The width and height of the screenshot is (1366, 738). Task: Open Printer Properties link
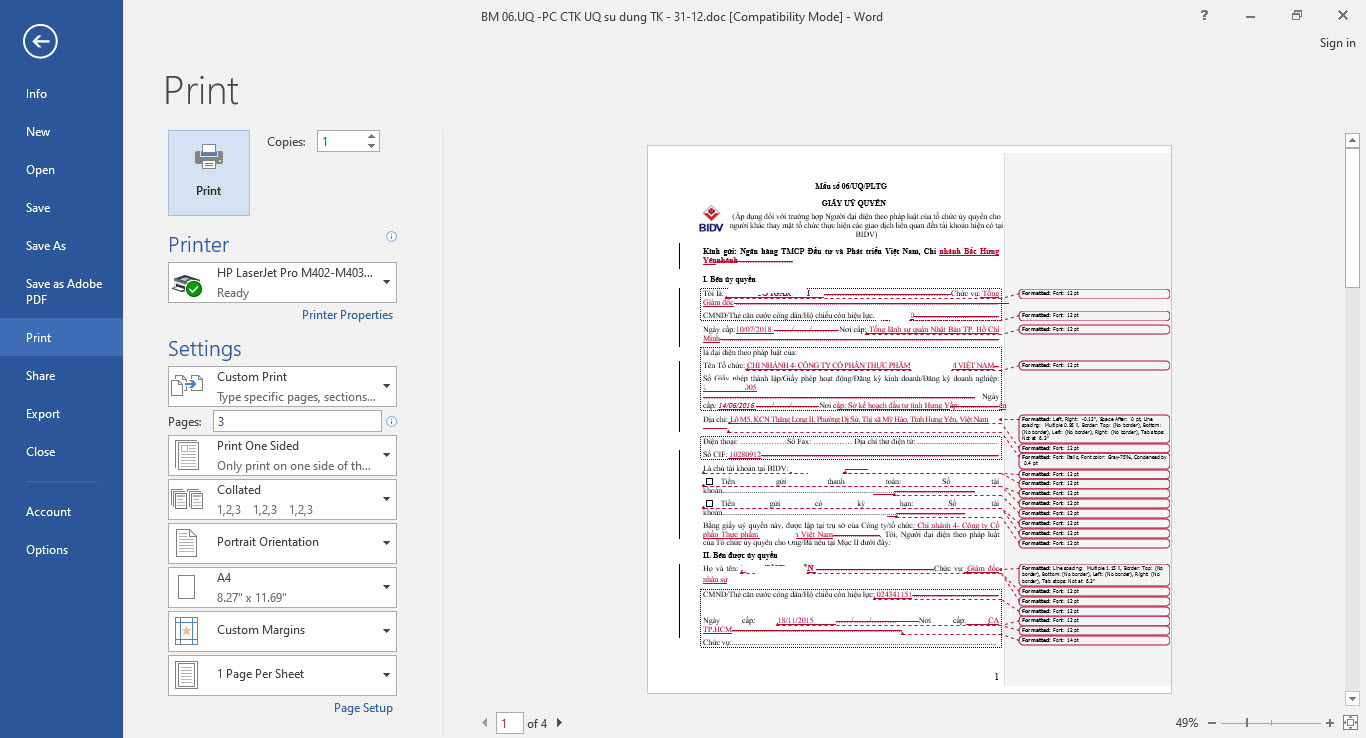pyautogui.click(x=347, y=315)
